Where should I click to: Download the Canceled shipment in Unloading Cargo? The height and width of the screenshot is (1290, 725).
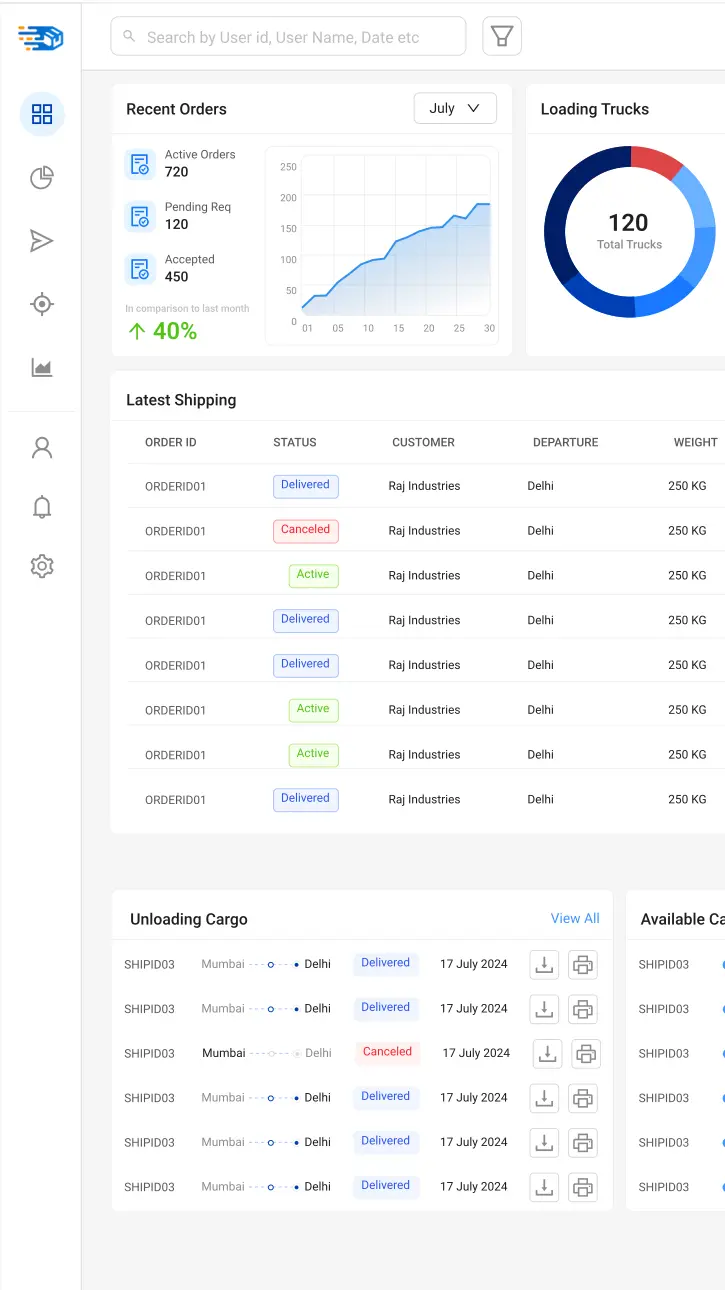tap(547, 1053)
